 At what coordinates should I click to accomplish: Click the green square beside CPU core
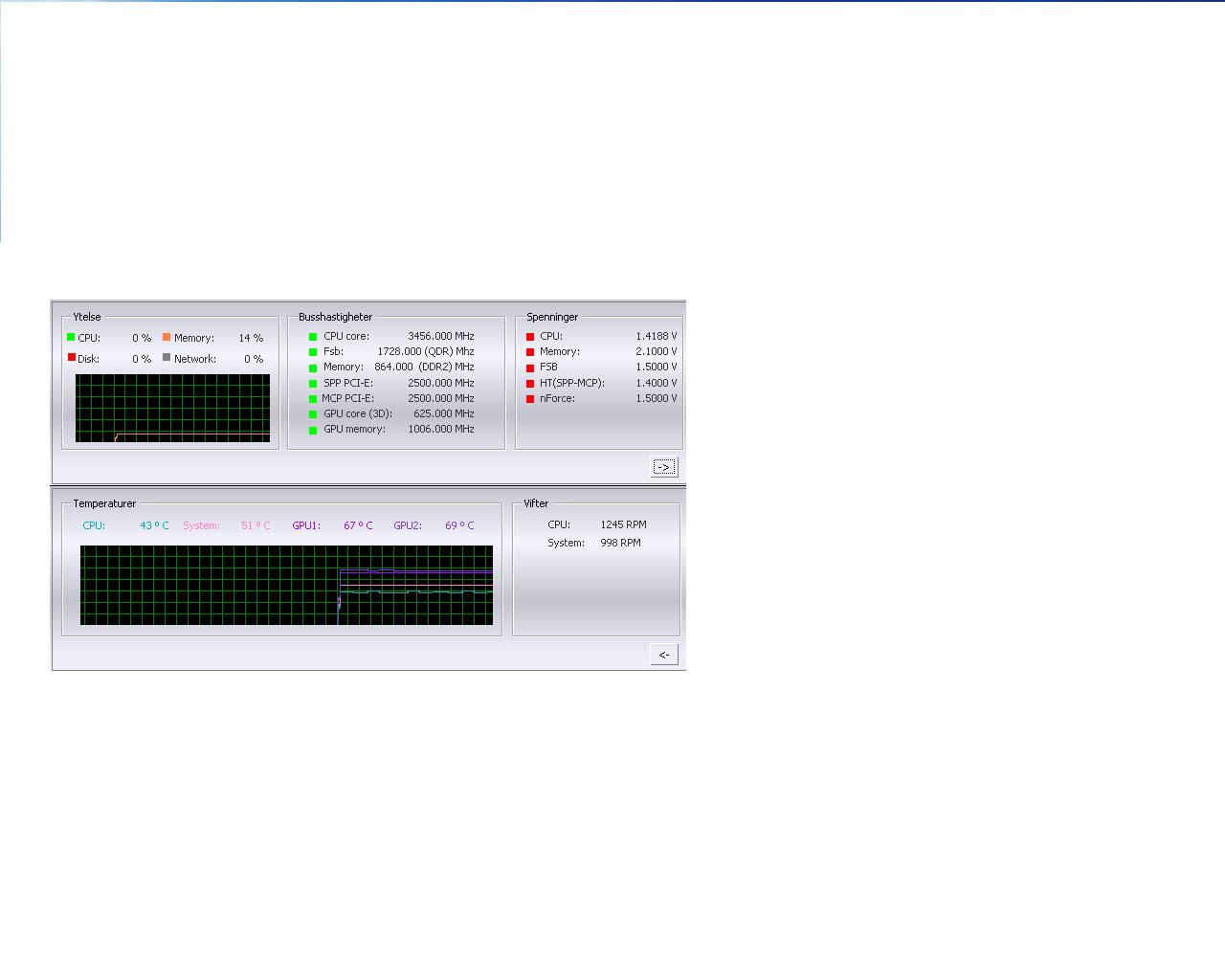pyautogui.click(x=313, y=337)
